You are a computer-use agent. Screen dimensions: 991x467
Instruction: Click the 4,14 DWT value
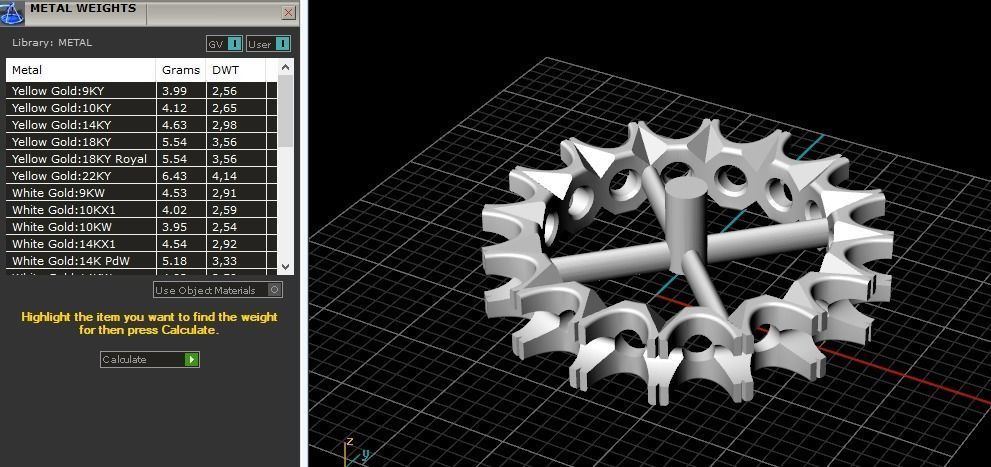pyautogui.click(x=224, y=176)
